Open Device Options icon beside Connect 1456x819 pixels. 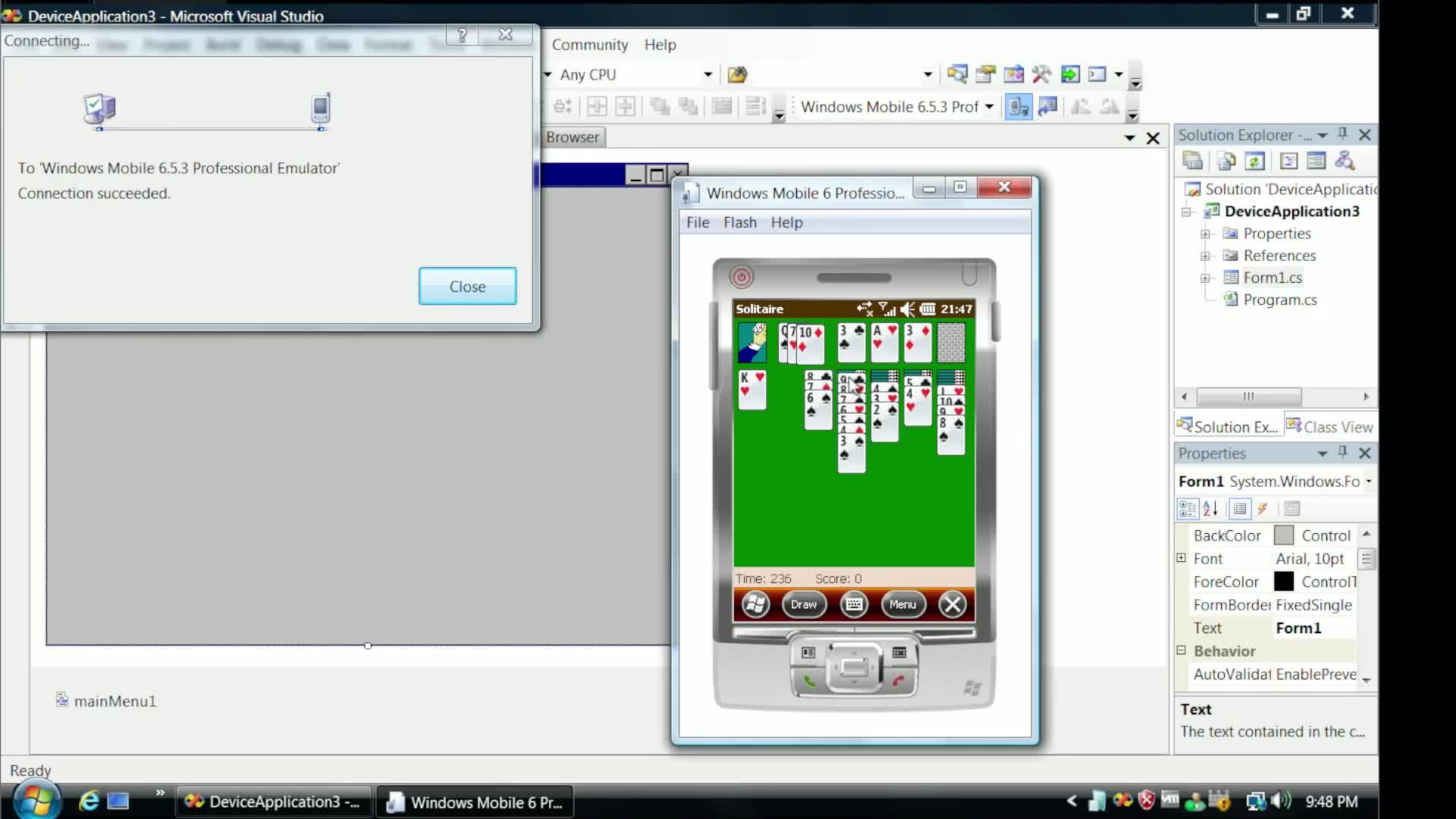[1047, 107]
